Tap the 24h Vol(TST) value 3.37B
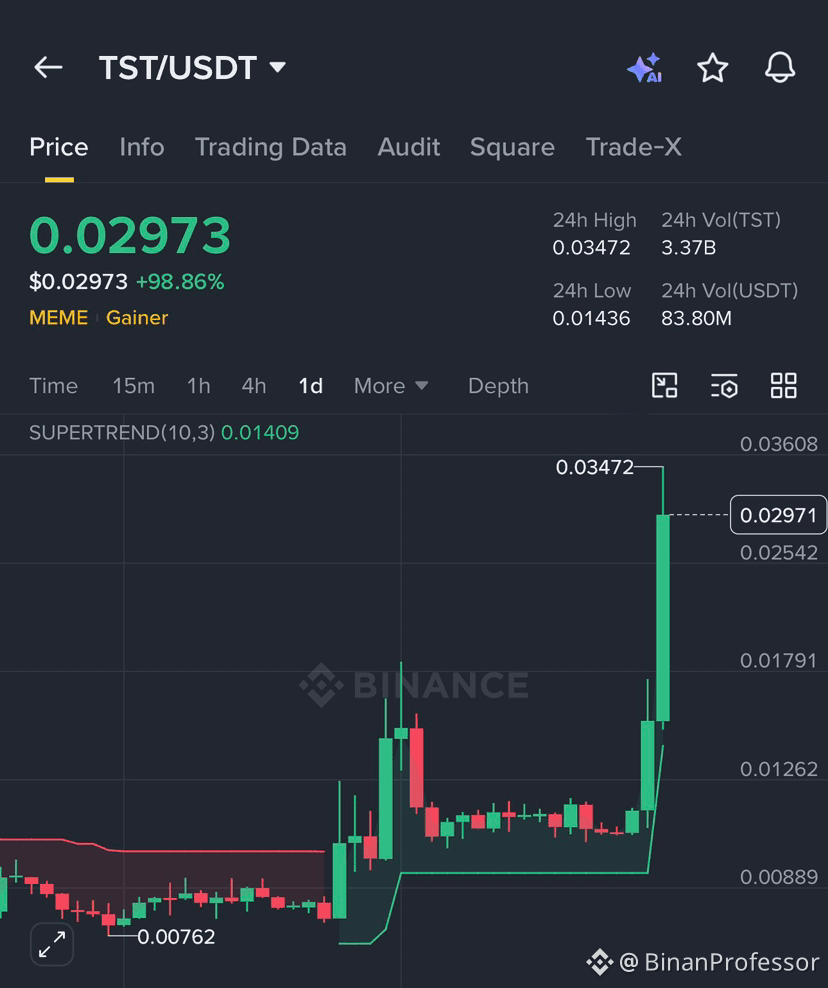Screen dimensions: 828x988 point(688,248)
